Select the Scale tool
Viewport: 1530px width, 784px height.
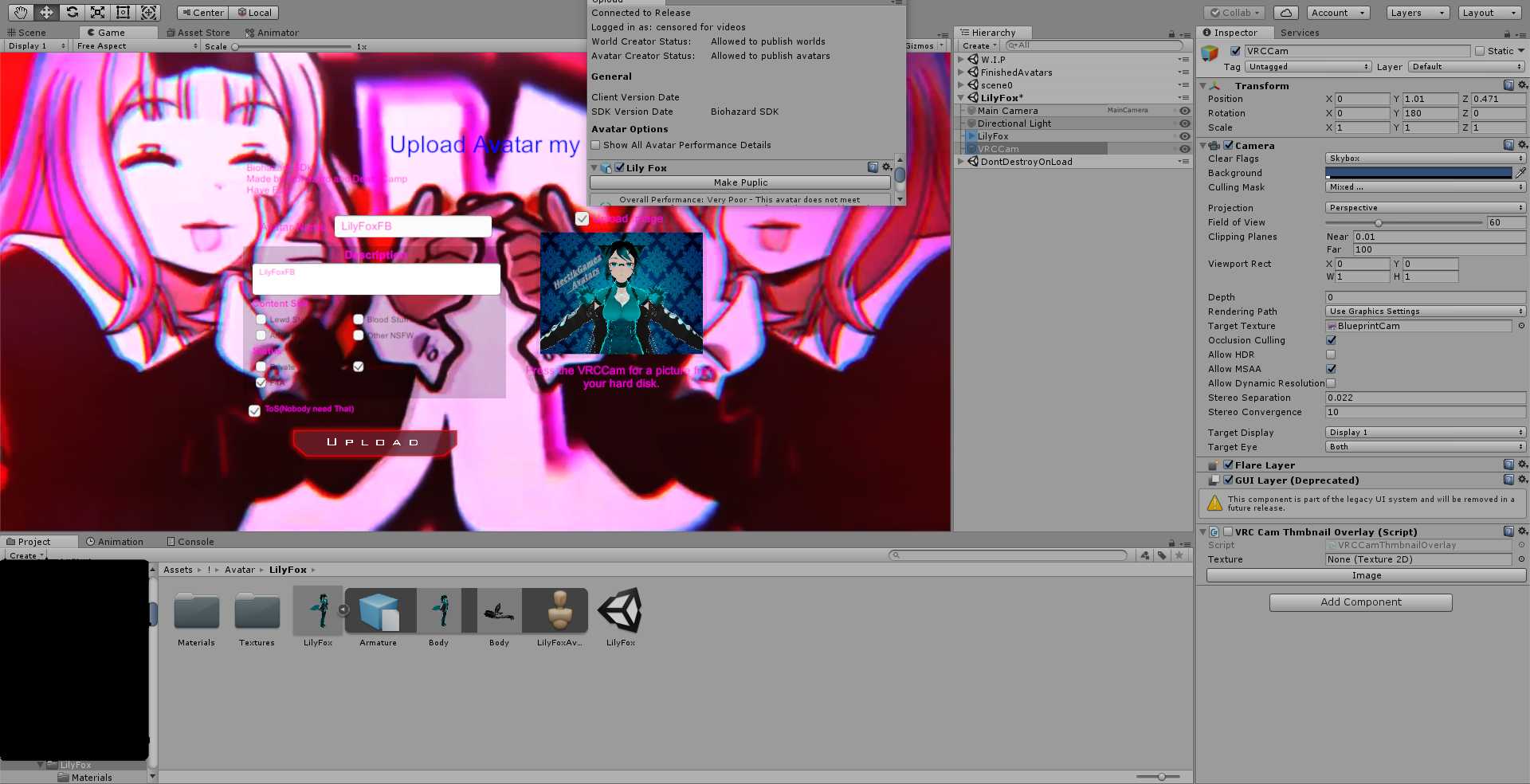(97, 12)
